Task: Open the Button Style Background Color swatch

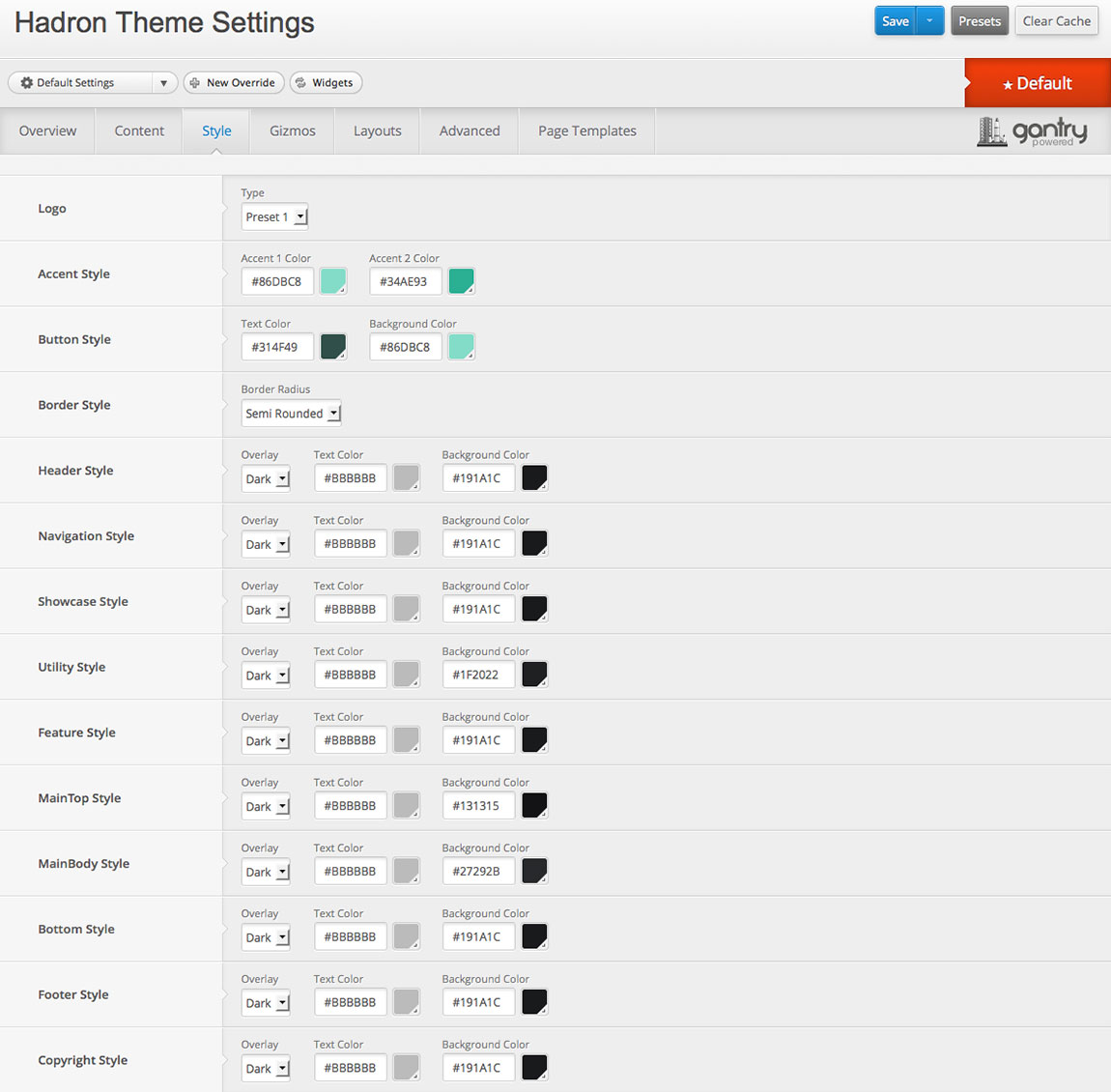Action: click(461, 347)
